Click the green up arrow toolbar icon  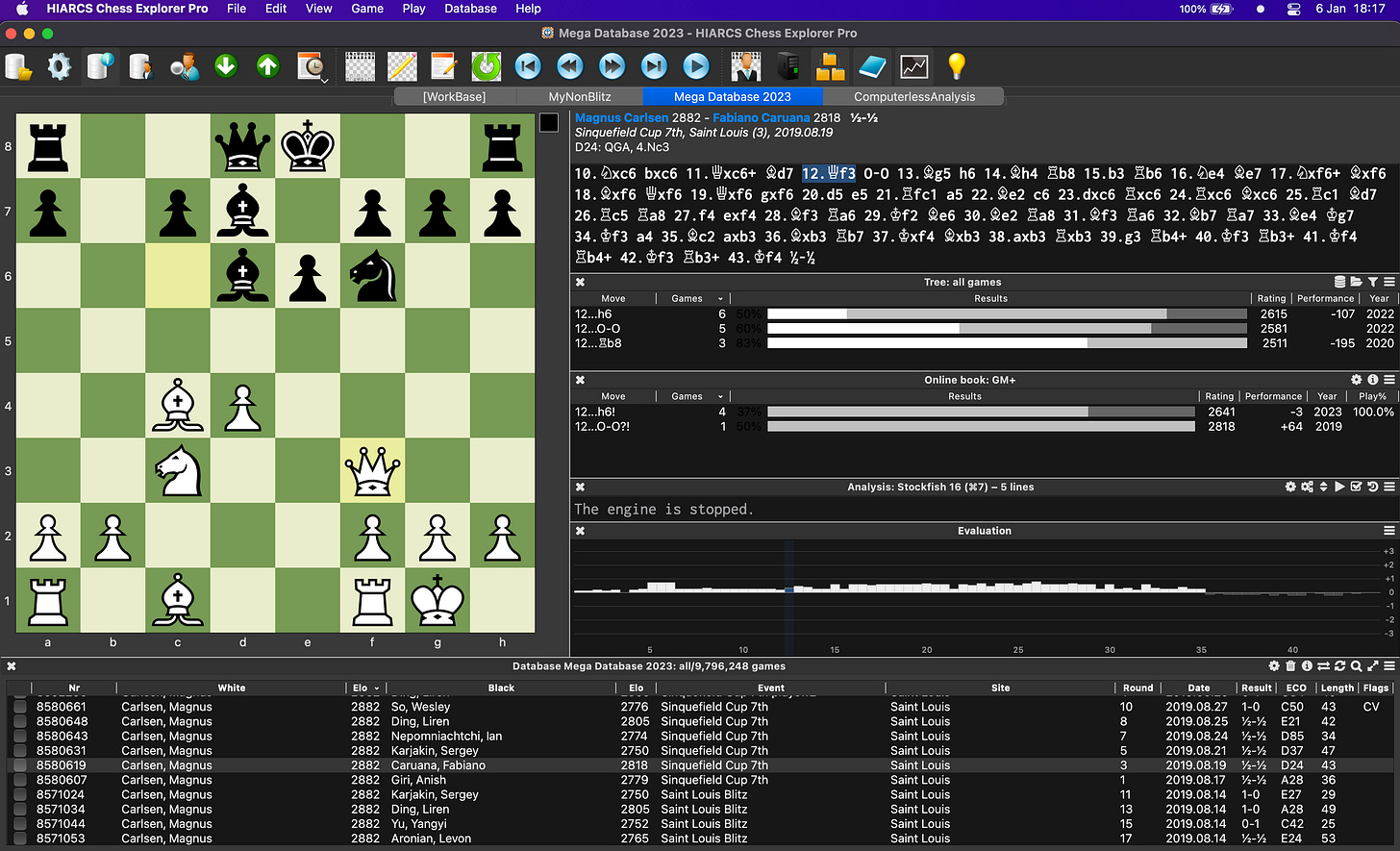coord(268,66)
